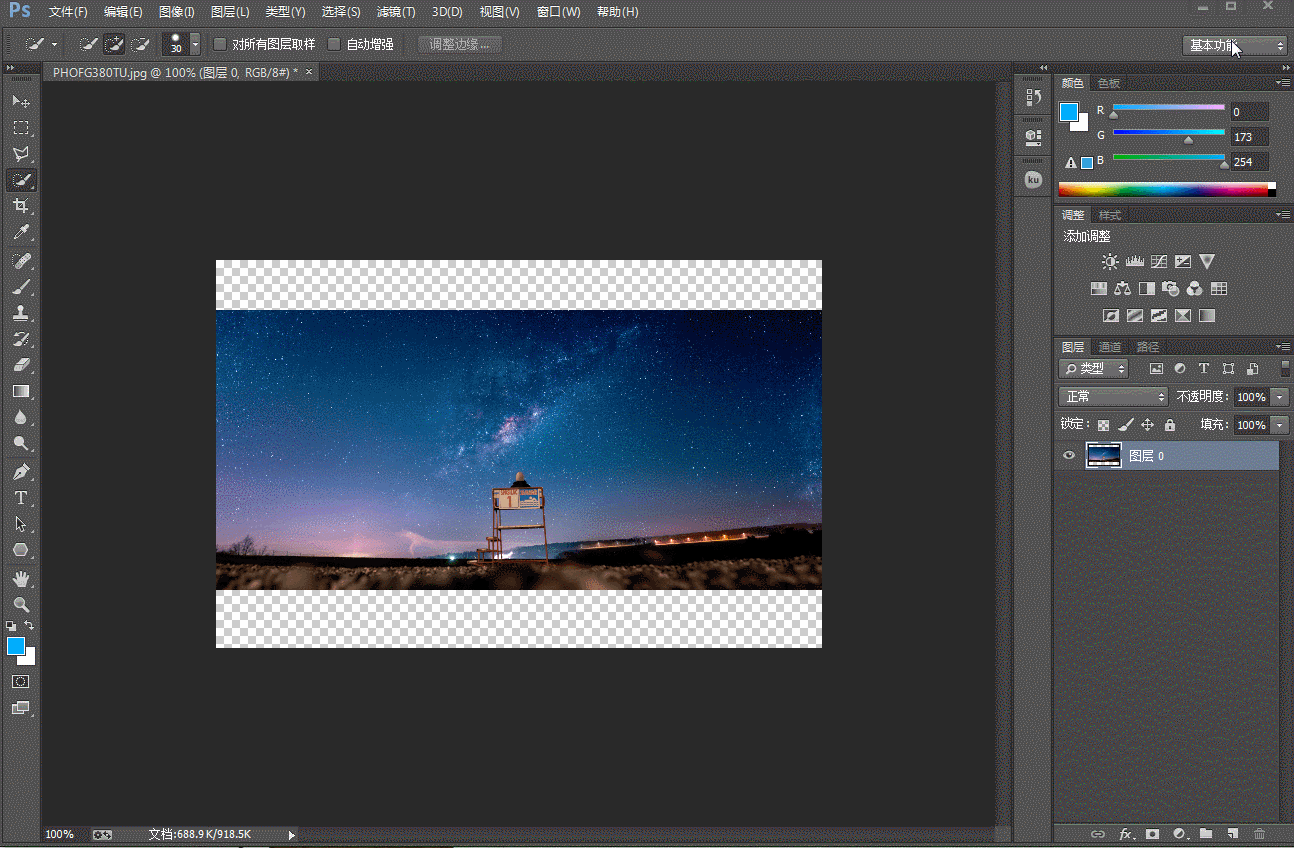Click the delete layer trash icon

coord(1259,833)
